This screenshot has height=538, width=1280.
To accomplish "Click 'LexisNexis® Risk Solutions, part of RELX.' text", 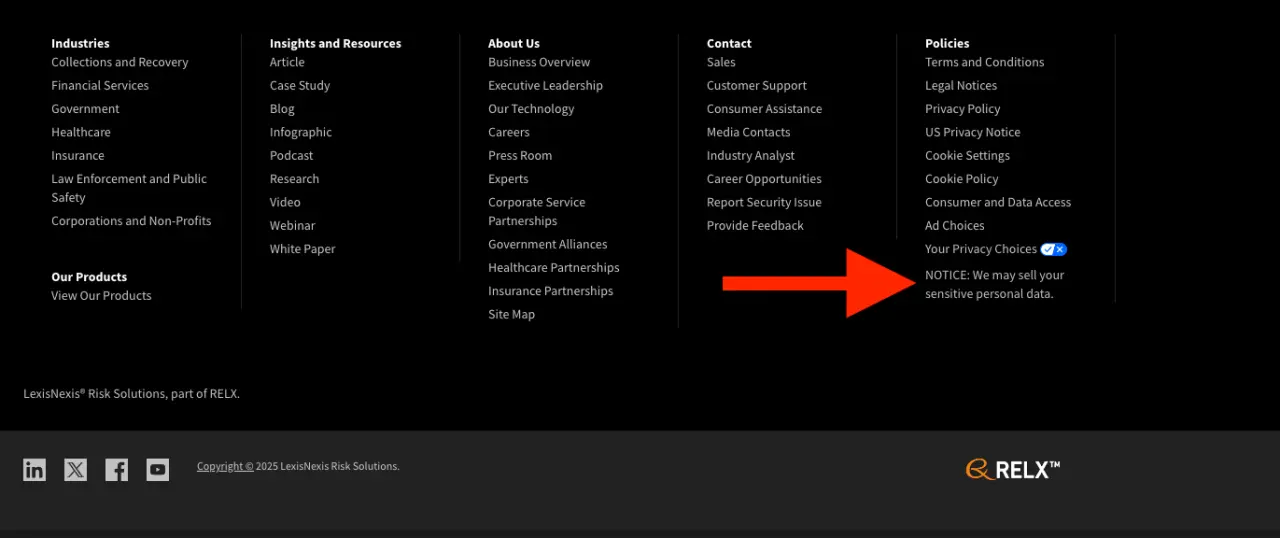I will pos(131,394).
